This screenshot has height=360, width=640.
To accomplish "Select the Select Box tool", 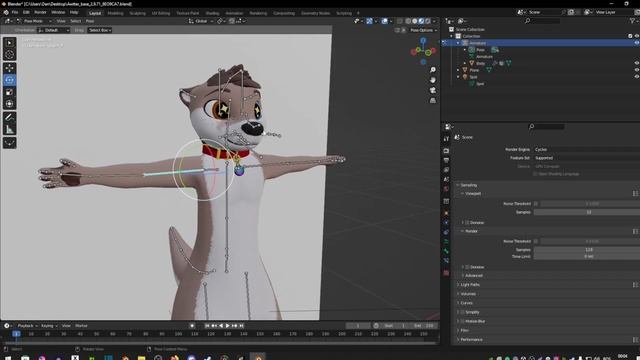I will 9,43.
